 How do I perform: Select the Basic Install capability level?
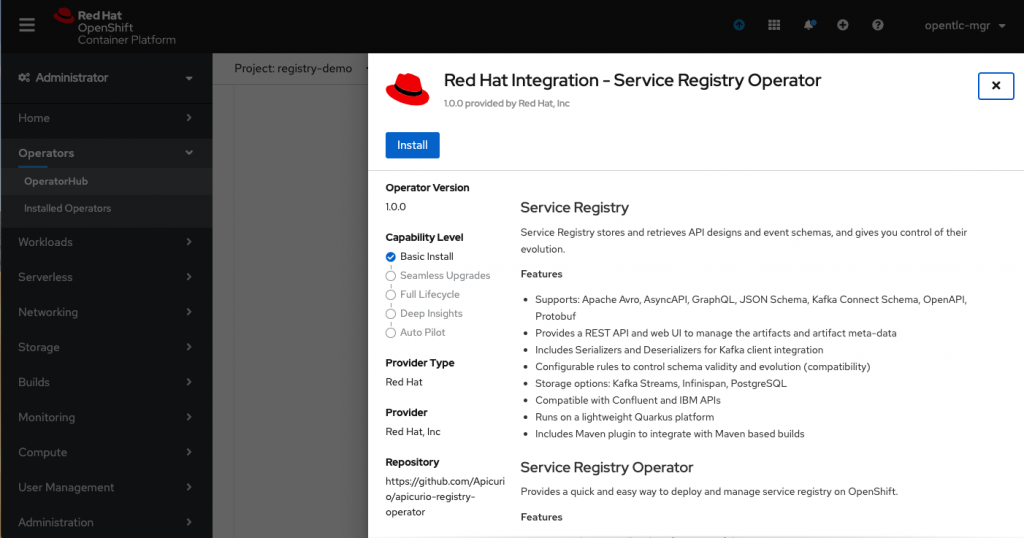[x=419, y=257]
